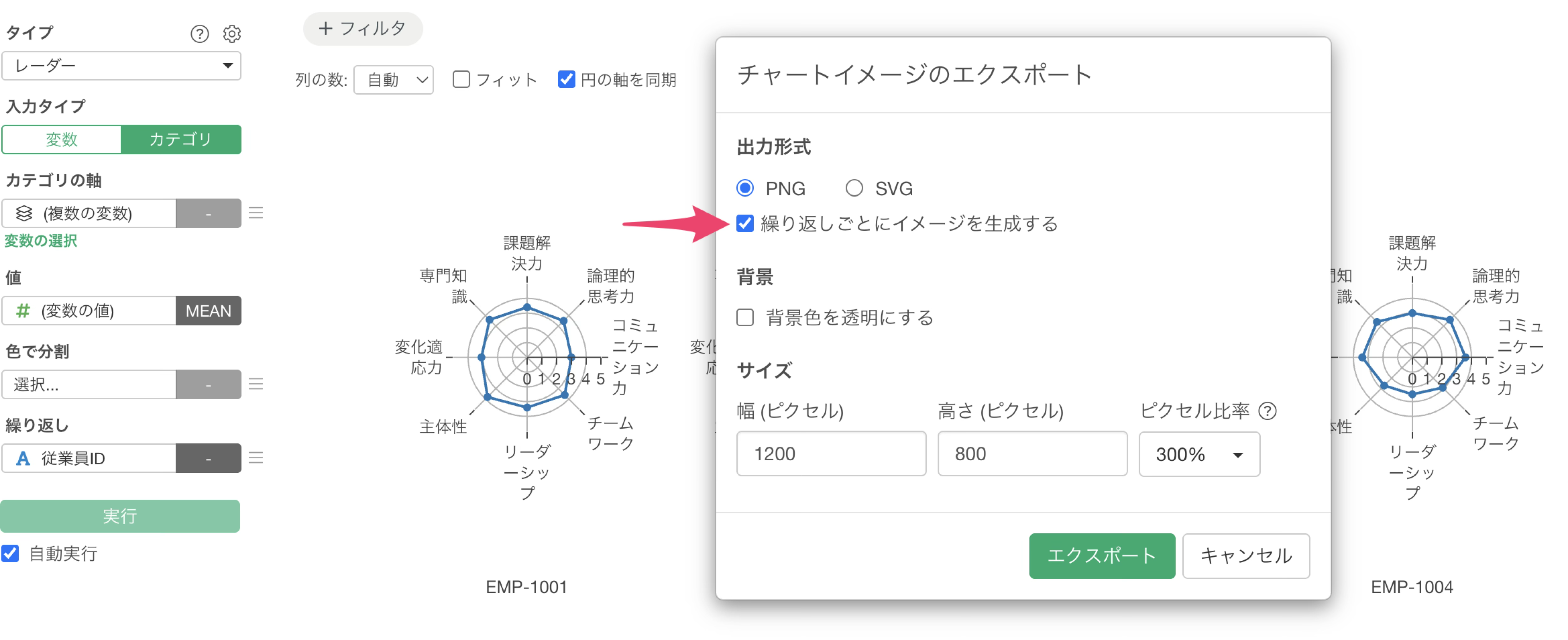Select the PNG output format
This screenshot has width=1568, height=640.
[745, 188]
